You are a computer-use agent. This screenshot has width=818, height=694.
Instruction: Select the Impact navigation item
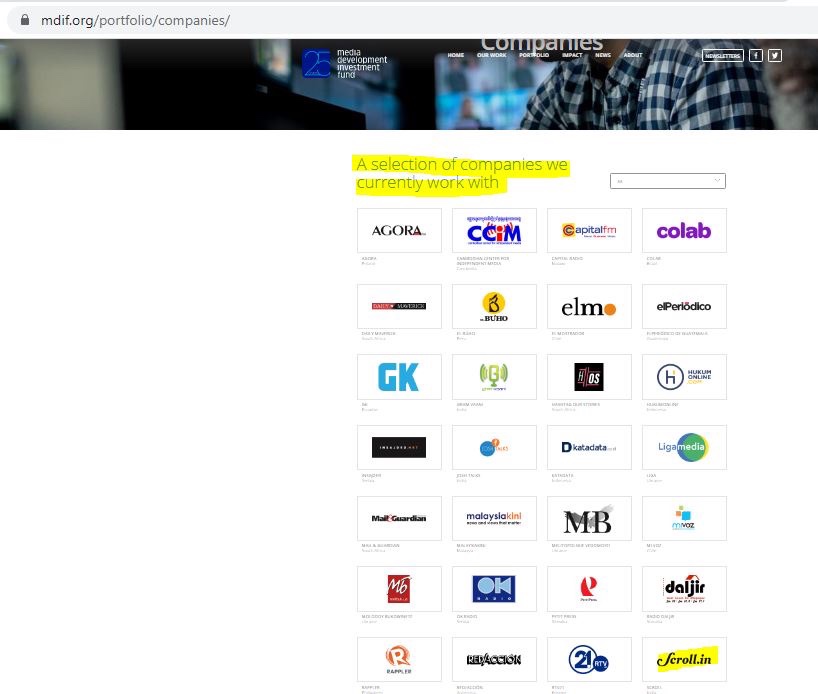pyautogui.click(x=572, y=56)
